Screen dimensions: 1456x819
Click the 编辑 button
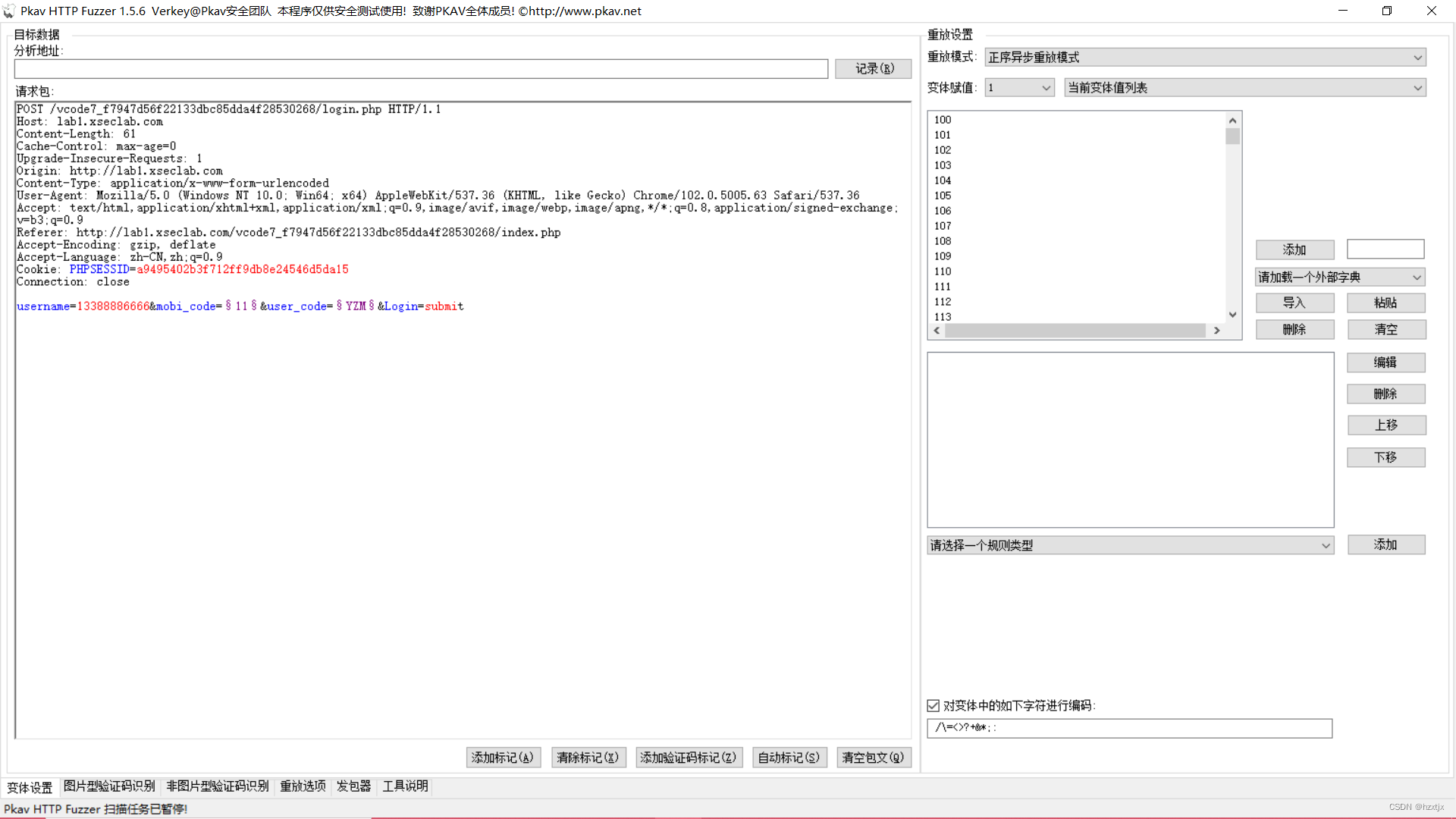coord(1385,363)
